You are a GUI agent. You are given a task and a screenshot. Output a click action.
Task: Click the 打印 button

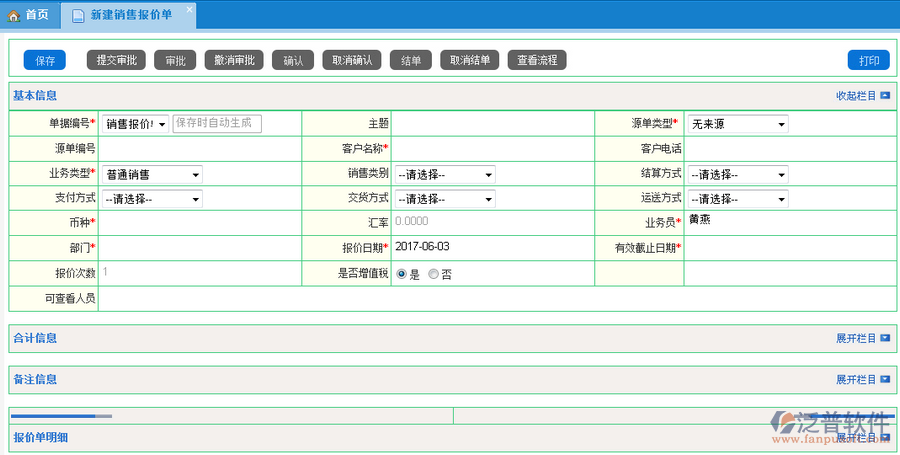click(868, 60)
